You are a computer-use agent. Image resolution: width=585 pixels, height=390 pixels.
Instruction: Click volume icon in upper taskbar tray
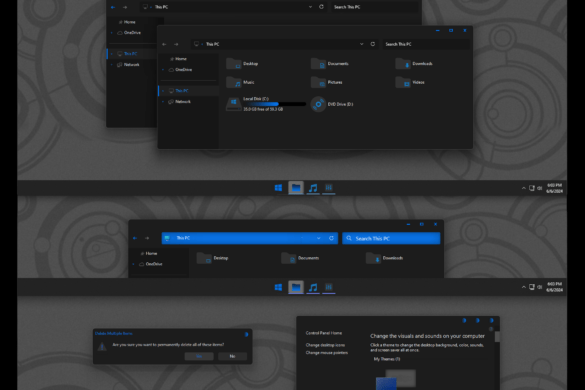click(x=539, y=188)
